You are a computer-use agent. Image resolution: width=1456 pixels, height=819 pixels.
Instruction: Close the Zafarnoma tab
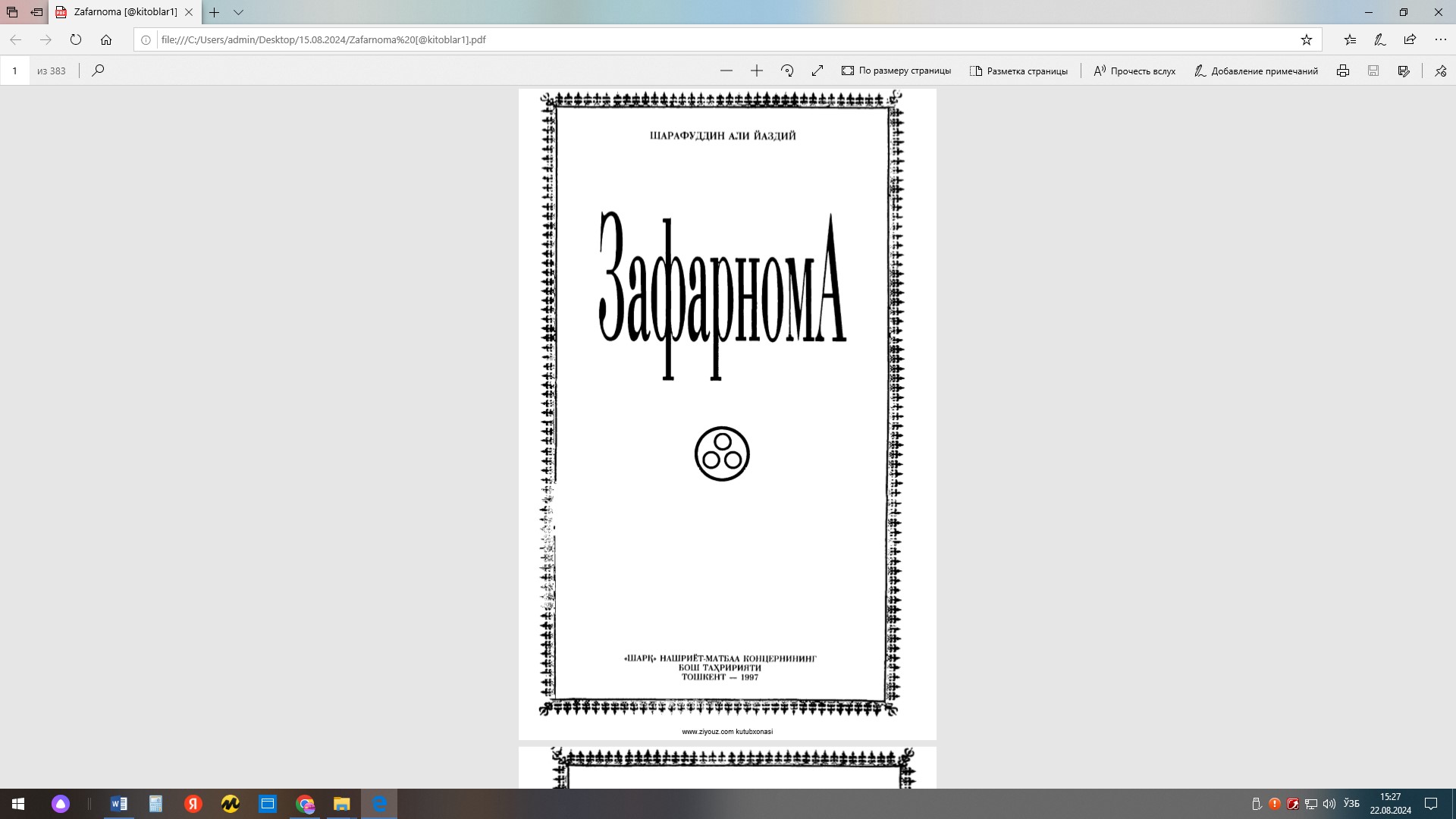(x=189, y=12)
